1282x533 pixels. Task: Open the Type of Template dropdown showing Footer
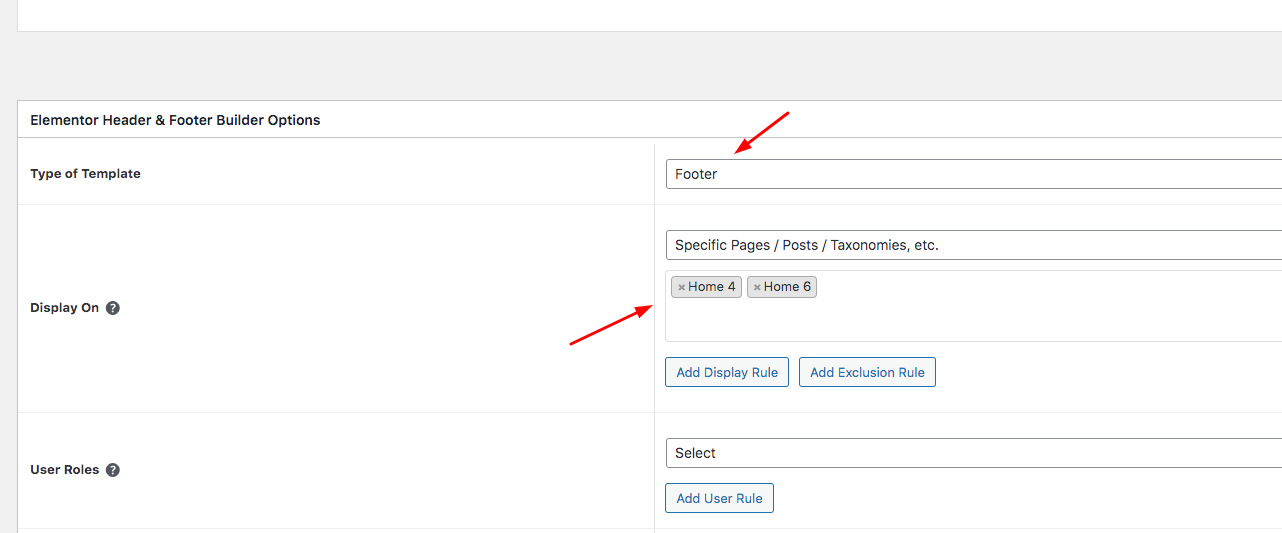click(974, 174)
